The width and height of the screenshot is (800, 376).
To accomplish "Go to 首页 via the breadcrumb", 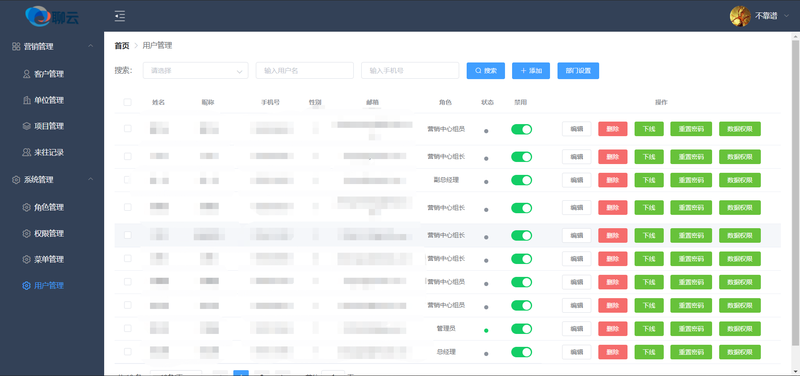I will click(122, 46).
